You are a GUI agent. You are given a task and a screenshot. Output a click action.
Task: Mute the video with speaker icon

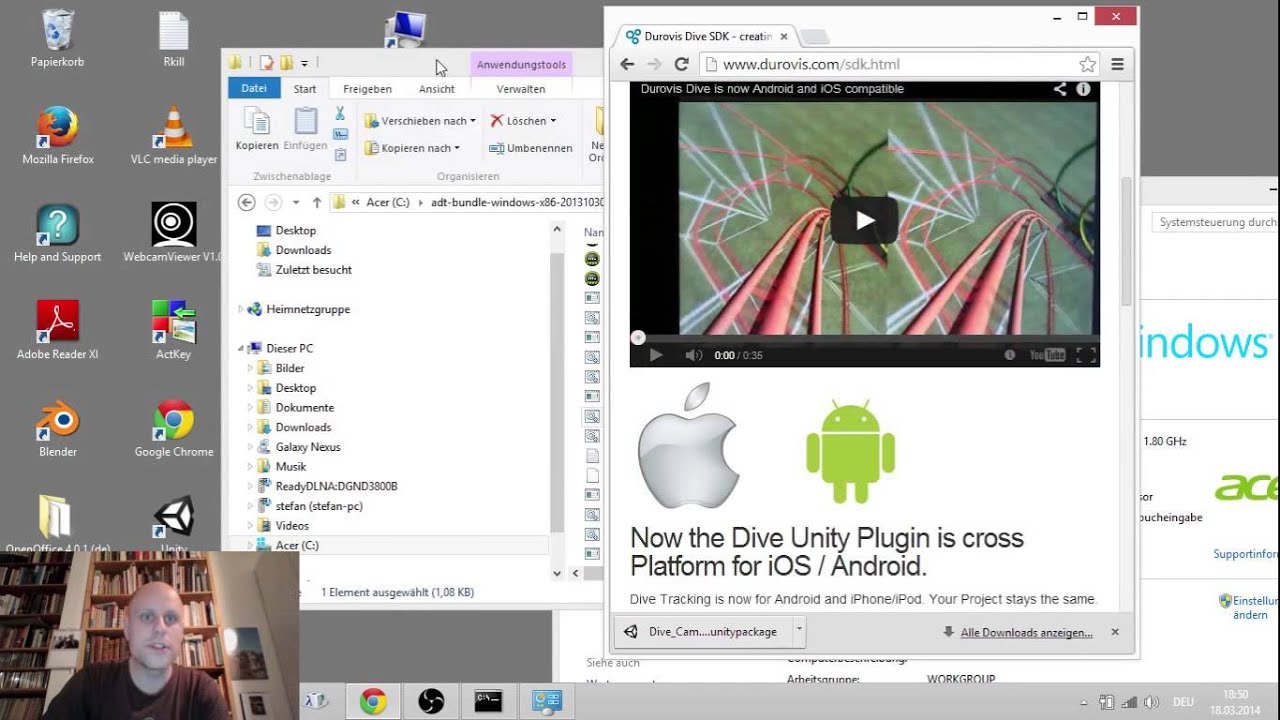click(693, 355)
